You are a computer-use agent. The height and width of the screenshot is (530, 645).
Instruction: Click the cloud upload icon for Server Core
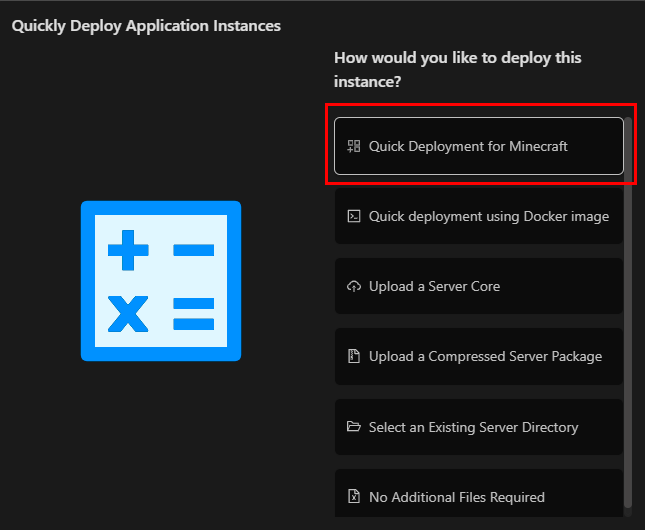coord(353,286)
